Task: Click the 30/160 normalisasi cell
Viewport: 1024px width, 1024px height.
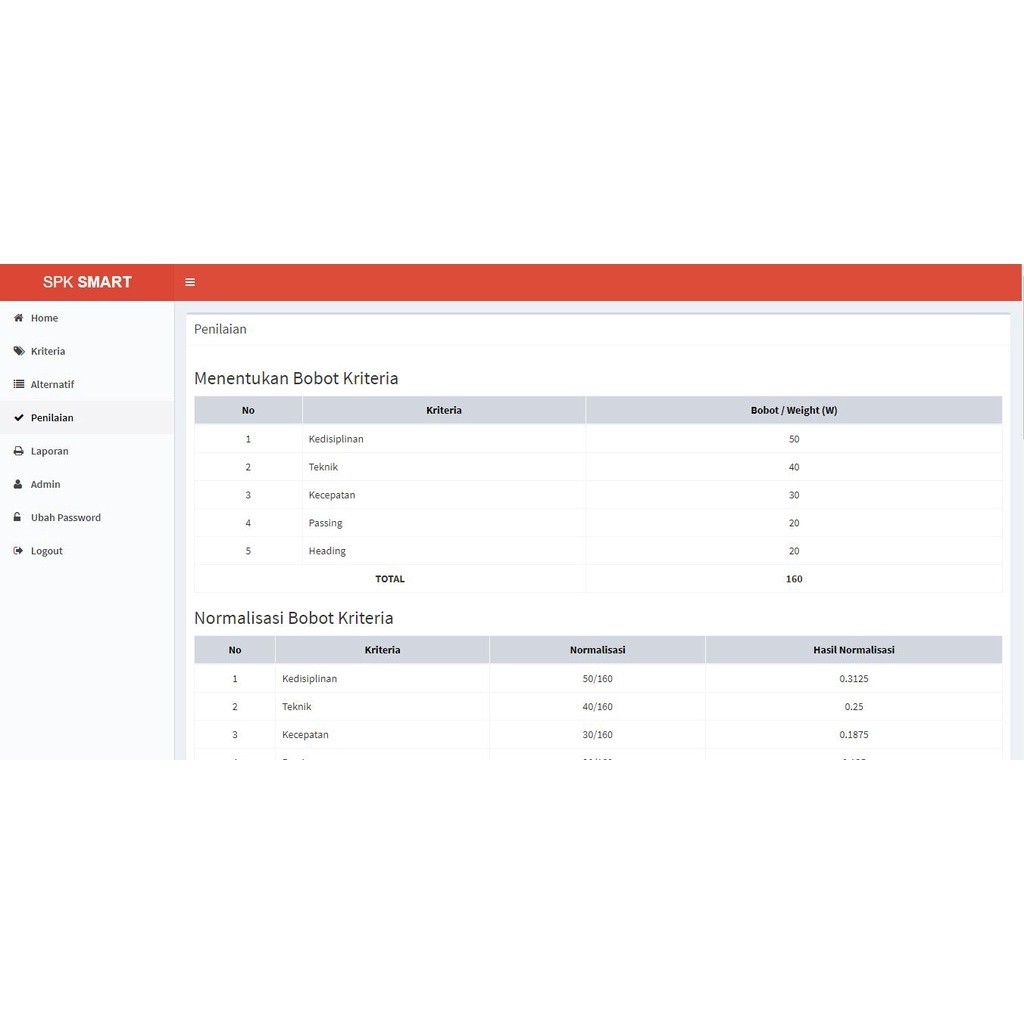Action: pyautogui.click(x=597, y=735)
